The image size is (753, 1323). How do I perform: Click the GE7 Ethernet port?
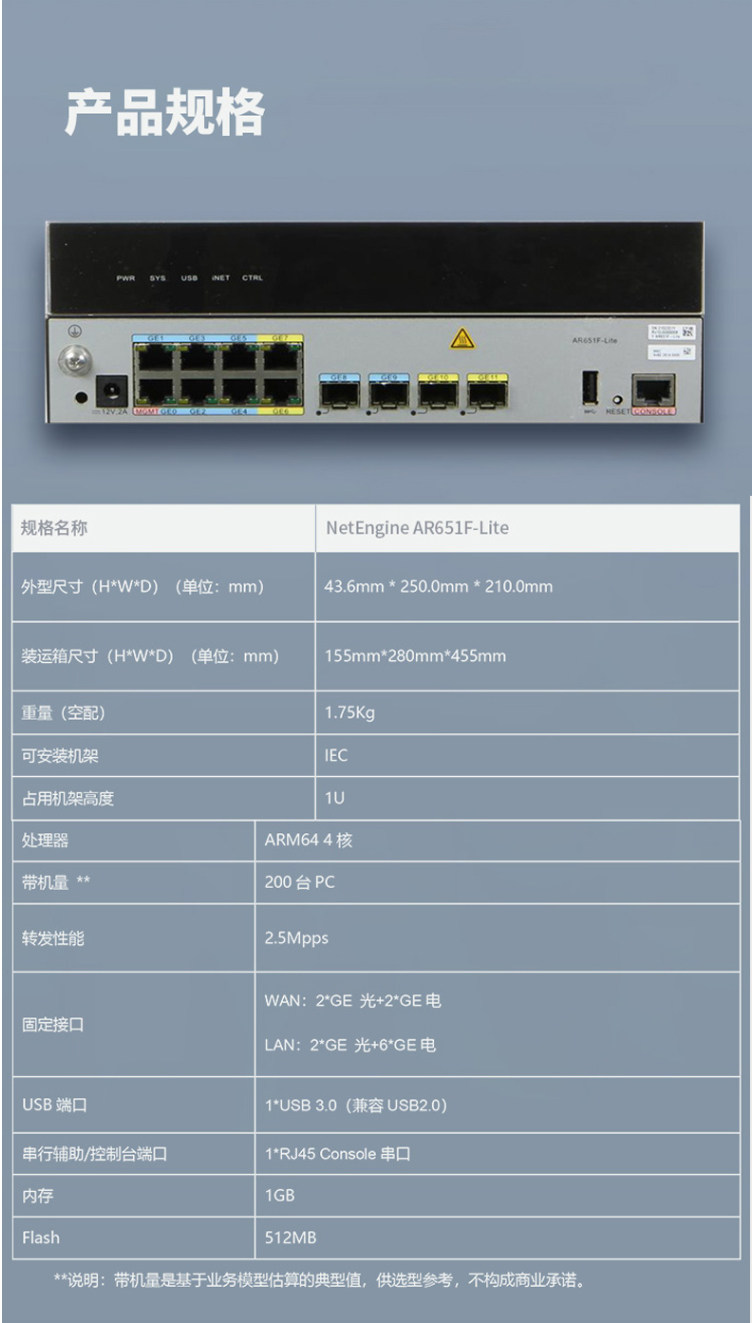[x=281, y=358]
